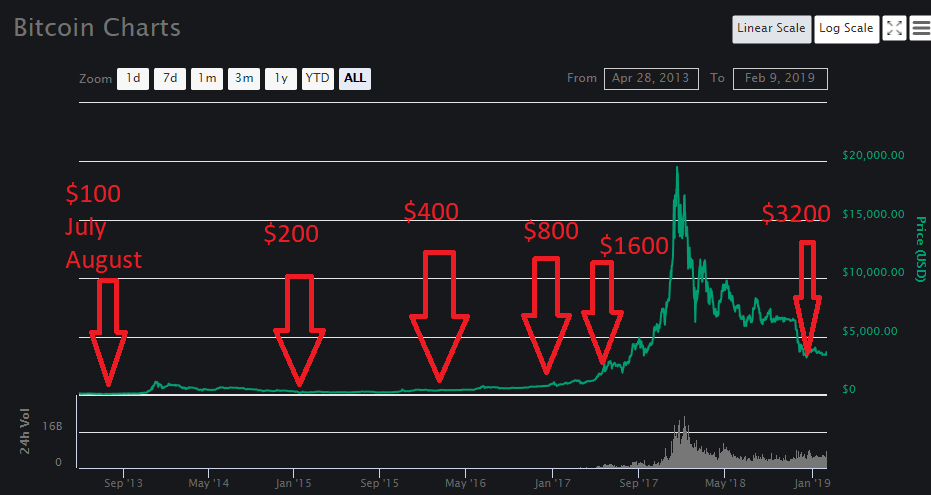Open chart in fullscreen mode

click(894, 28)
